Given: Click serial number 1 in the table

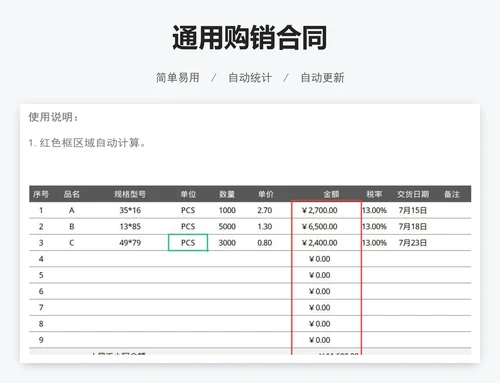Looking at the screenshot, I should click(x=41, y=210).
